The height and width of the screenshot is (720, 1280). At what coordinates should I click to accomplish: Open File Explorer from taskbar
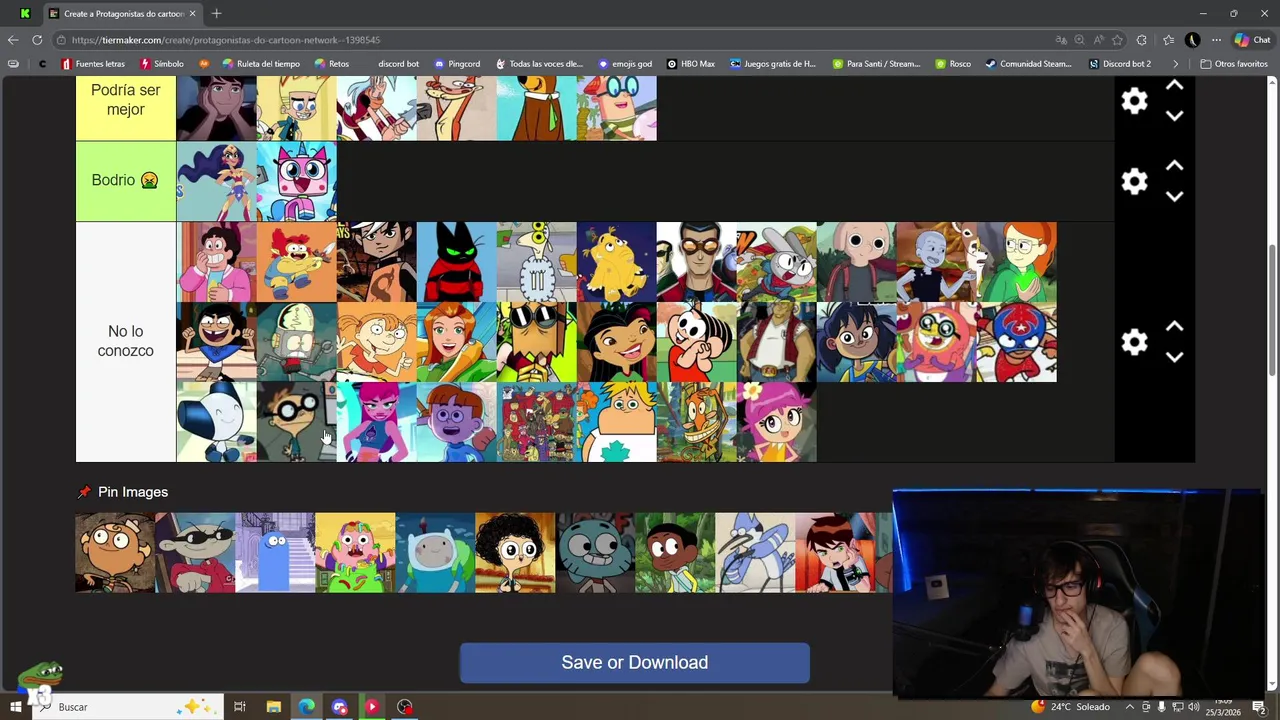(273, 707)
